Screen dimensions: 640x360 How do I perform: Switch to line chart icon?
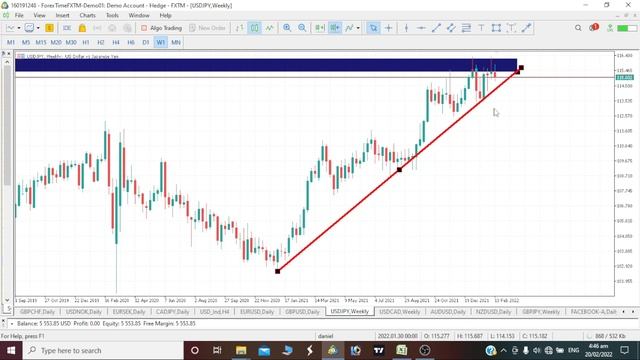pyautogui.click(x=269, y=28)
